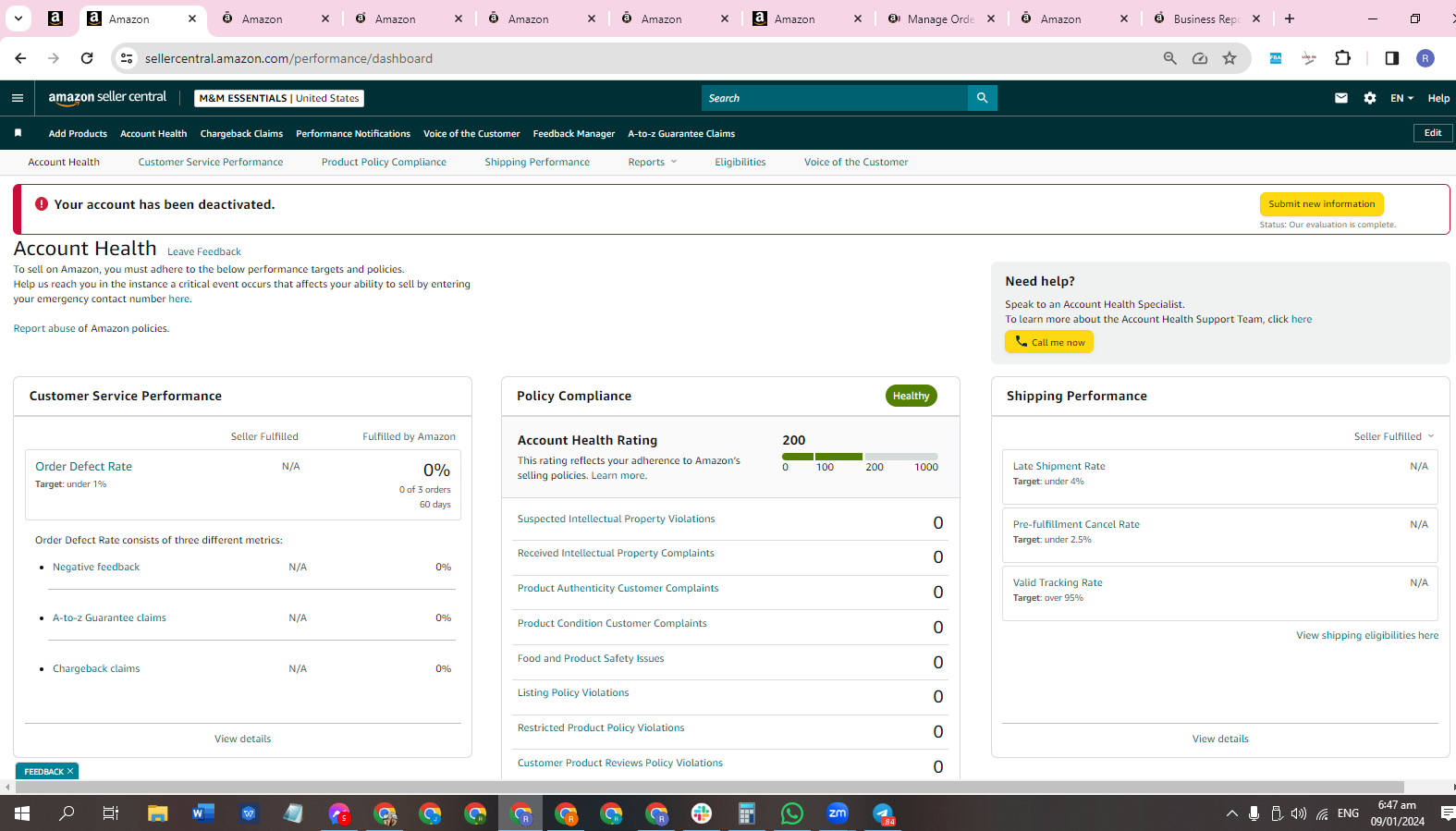The height and width of the screenshot is (831, 1456).
Task: Toggle the browser side panel icon
Action: (x=1392, y=58)
